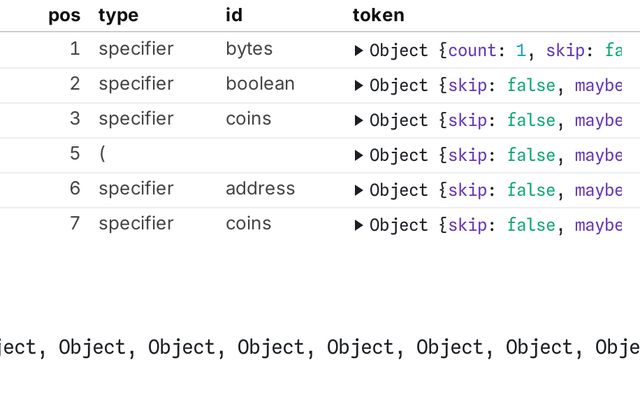Select the bytes id cell
This screenshot has width=640, height=400.
point(249,49)
